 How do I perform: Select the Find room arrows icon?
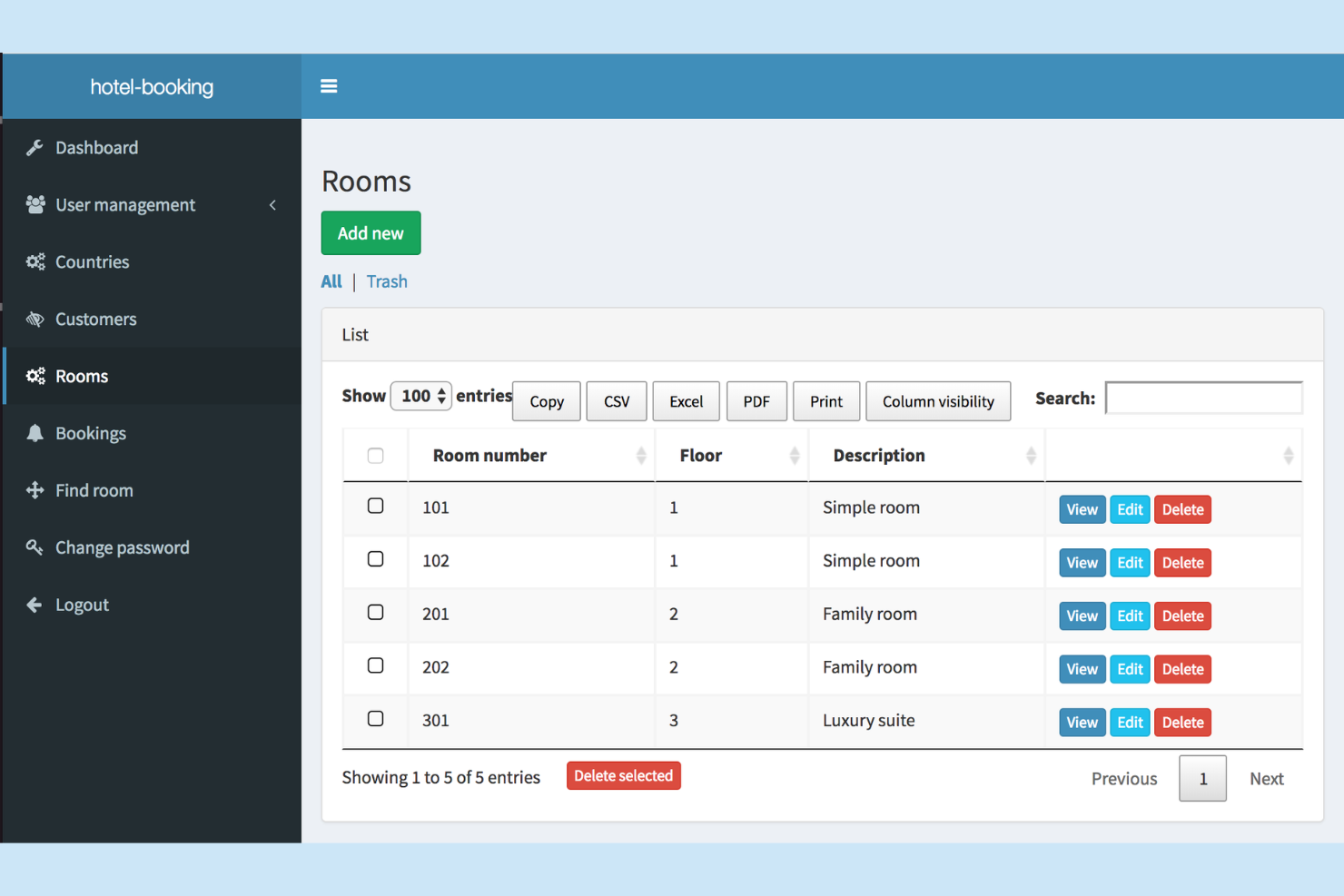point(35,490)
